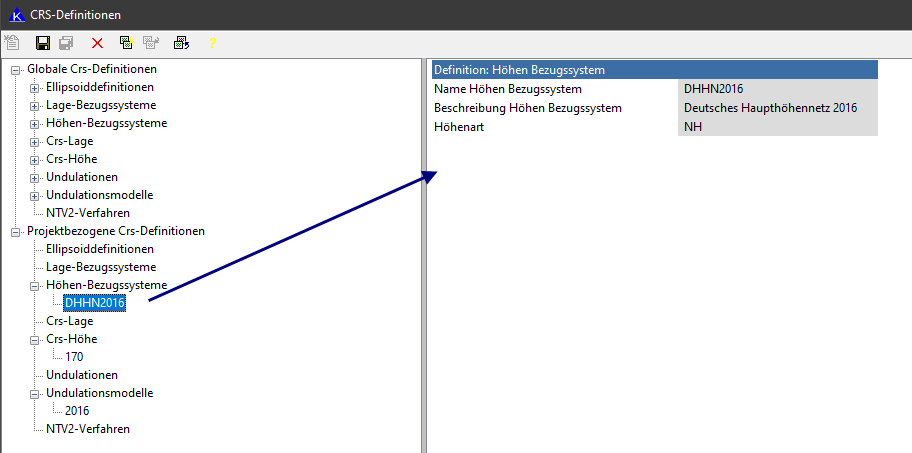This screenshot has height=453, width=912.
Task: Click the green grid icon with yellow star
Action: pyautogui.click(x=126, y=43)
